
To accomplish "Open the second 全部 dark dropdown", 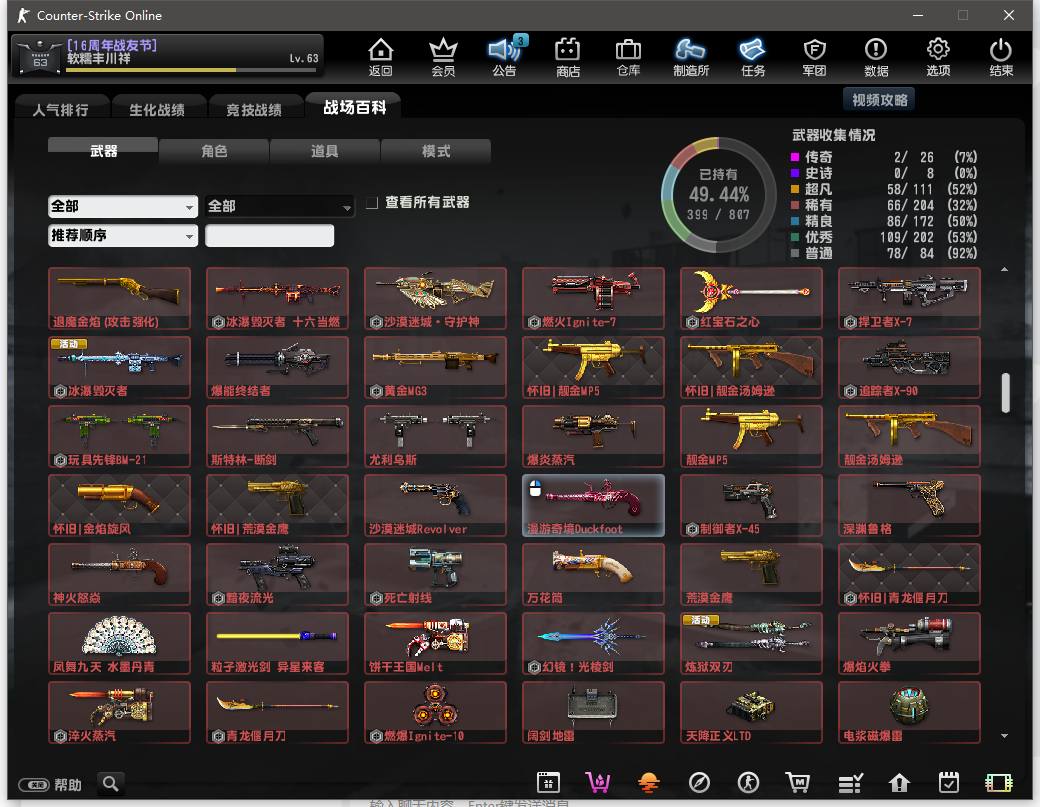I will coord(279,206).
